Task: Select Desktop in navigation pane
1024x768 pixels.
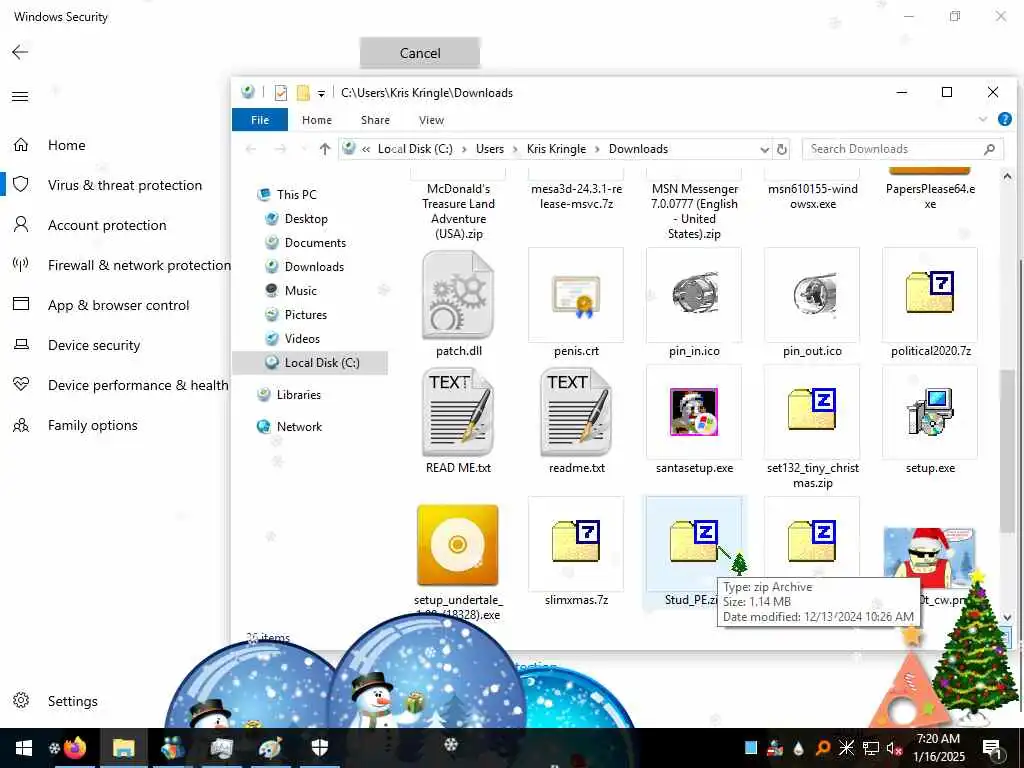Action: [306, 219]
